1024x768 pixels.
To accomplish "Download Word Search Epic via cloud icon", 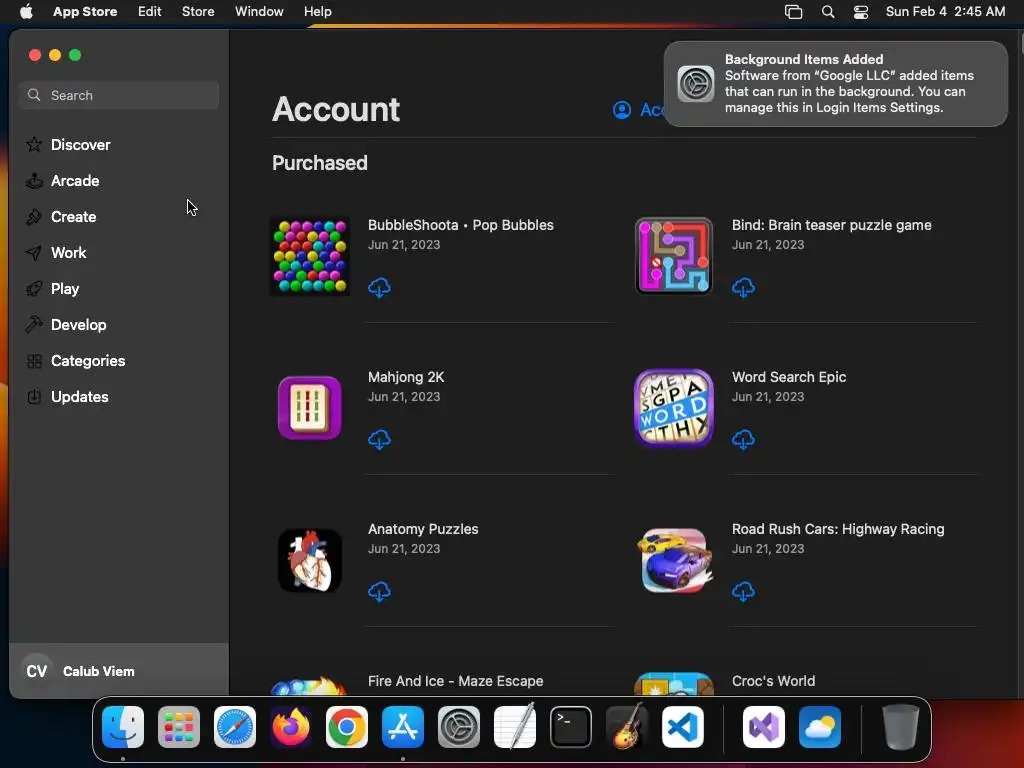I will 743,440.
